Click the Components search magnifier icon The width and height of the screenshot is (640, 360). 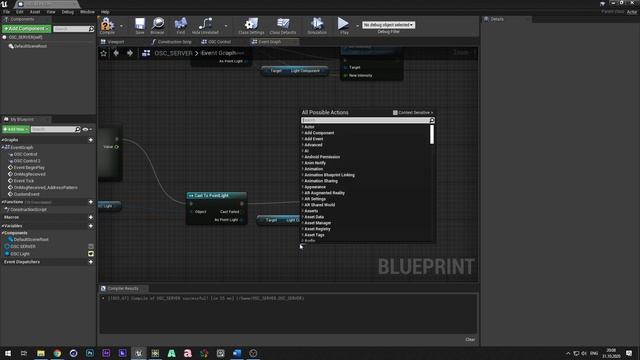click(91, 29)
